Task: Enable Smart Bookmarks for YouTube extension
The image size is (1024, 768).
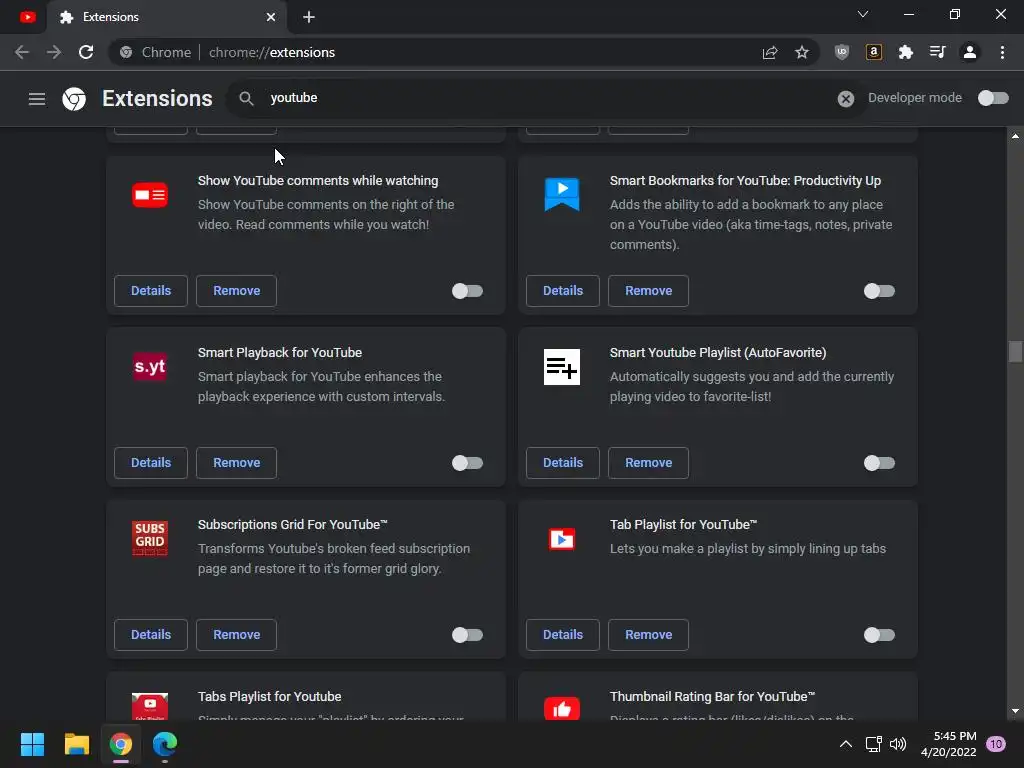Action: (x=879, y=291)
